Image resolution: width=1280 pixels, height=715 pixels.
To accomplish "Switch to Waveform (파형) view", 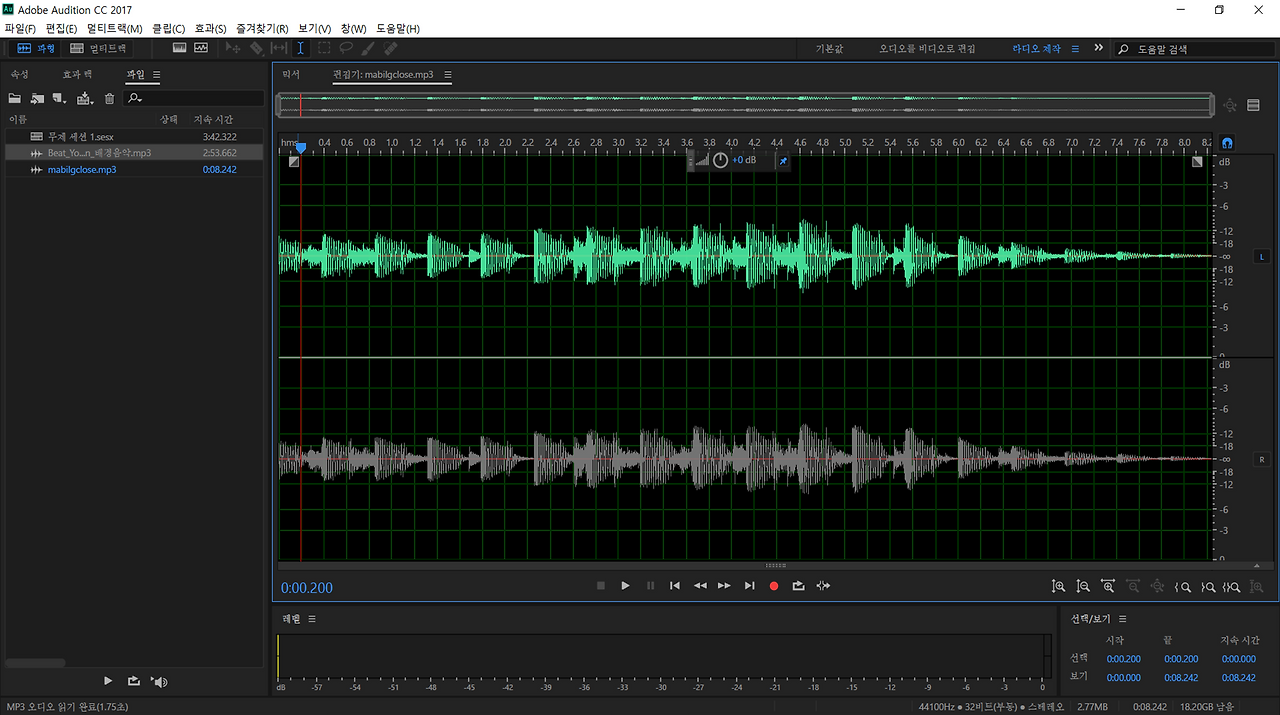I will coord(36,48).
